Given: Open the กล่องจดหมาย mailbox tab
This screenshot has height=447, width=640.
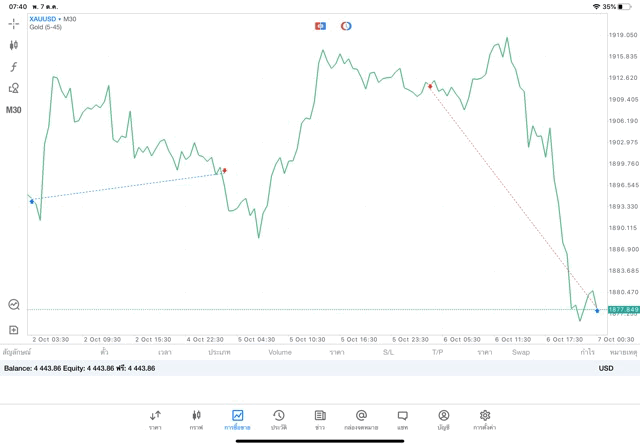Looking at the screenshot, I should 361,419.
